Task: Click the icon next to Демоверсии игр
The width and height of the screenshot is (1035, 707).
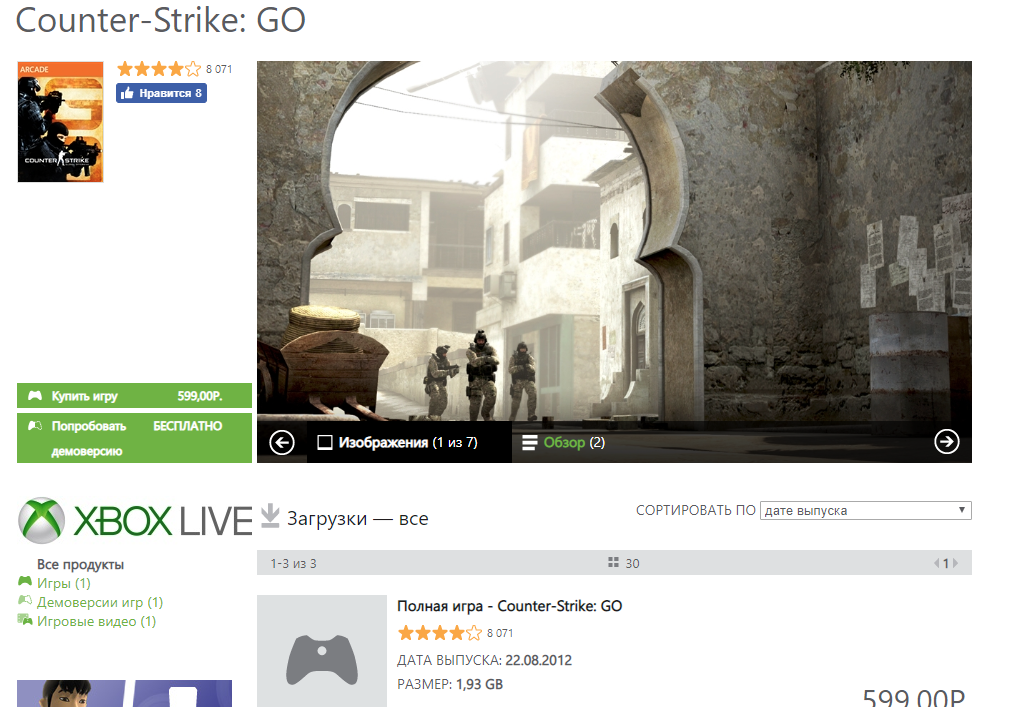Action: click(25, 601)
